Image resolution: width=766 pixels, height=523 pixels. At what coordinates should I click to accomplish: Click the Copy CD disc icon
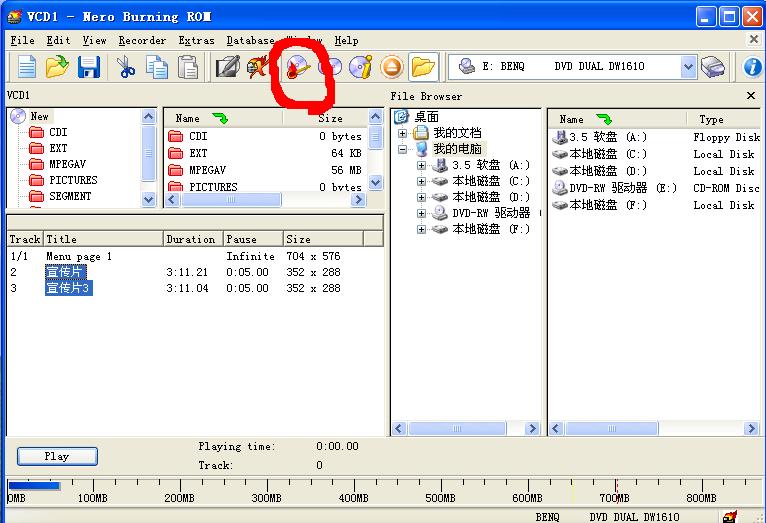click(330, 66)
